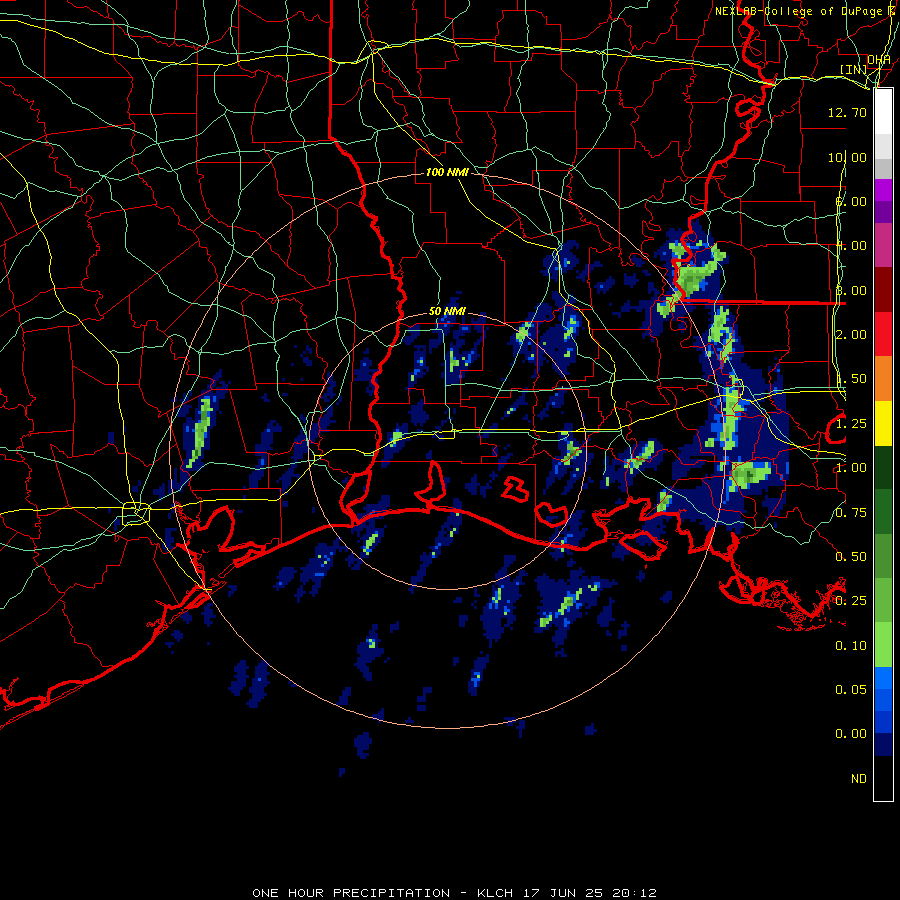Screen dimensions: 900x900
Task: Pick the orange legend swatch near 1.50
Action: pyautogui.click(x=883, y=379)
